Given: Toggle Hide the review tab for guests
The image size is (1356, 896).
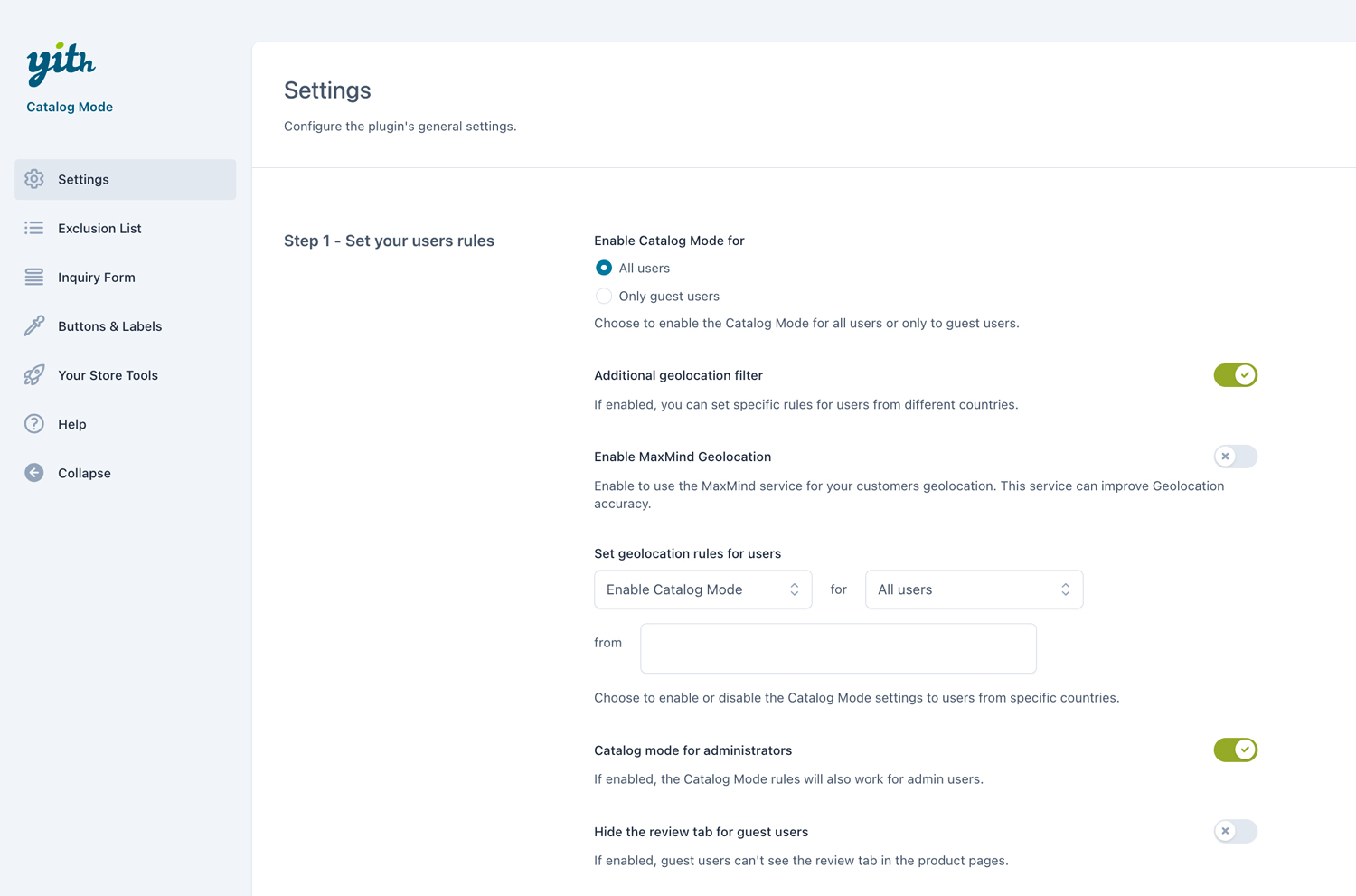Looking at the screenshot, I should (1235, 831).
